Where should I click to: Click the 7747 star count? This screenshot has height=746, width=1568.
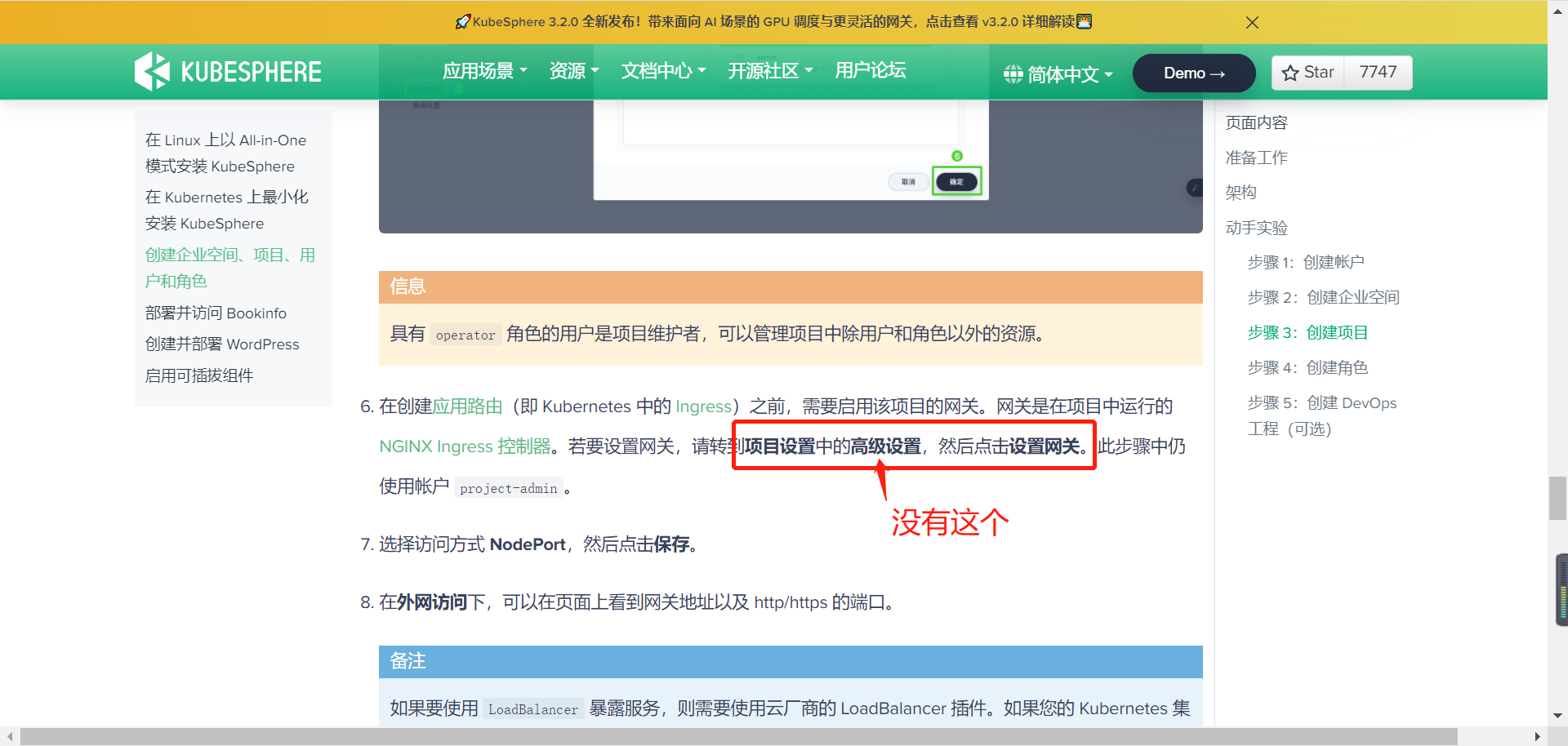coord(1378,73)
